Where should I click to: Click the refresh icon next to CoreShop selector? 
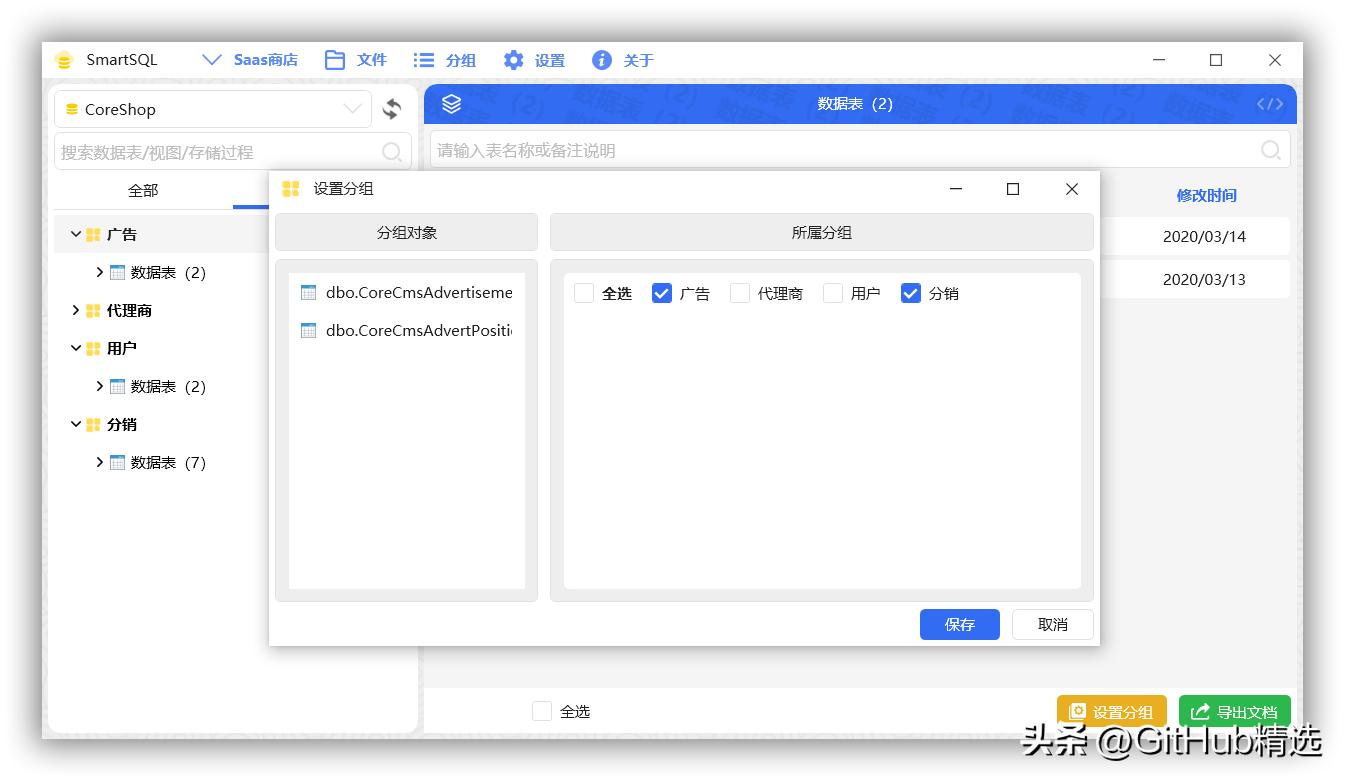(x=391, y=109)
